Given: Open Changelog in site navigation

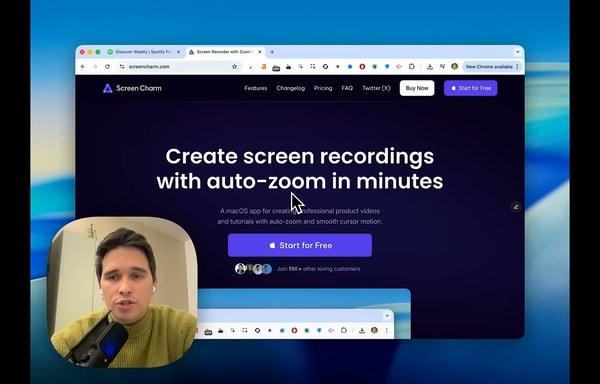Looking at the screenshot, I should [290, 88].
